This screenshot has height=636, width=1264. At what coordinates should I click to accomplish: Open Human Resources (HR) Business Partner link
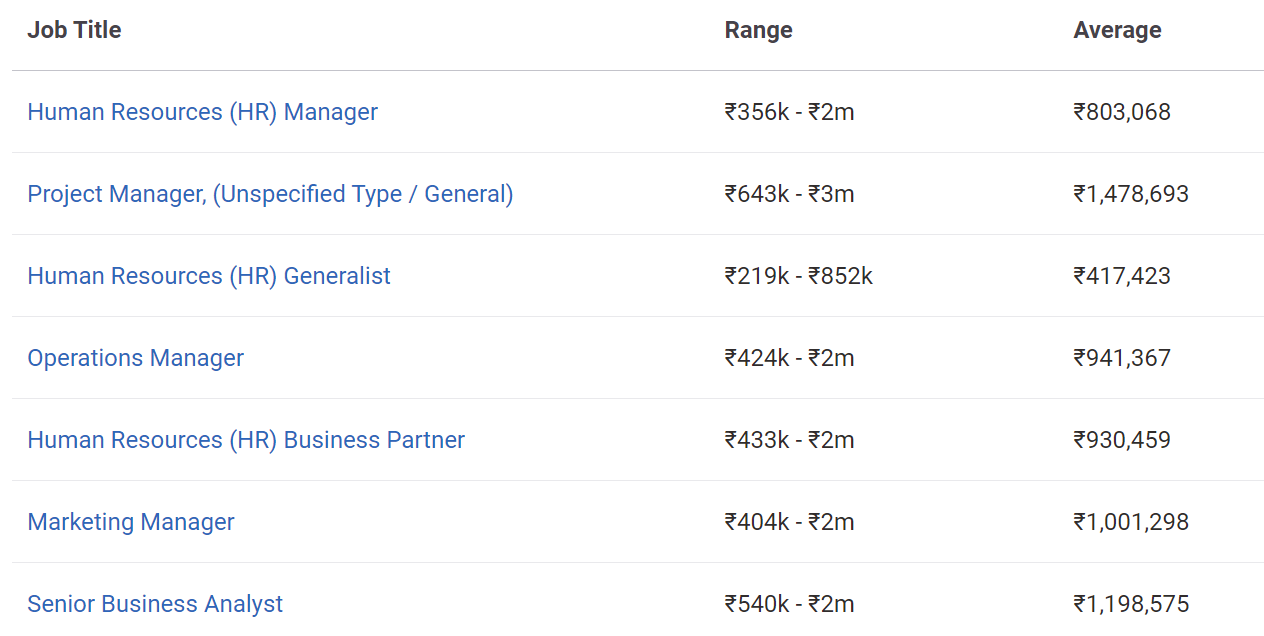click(246, 440)
